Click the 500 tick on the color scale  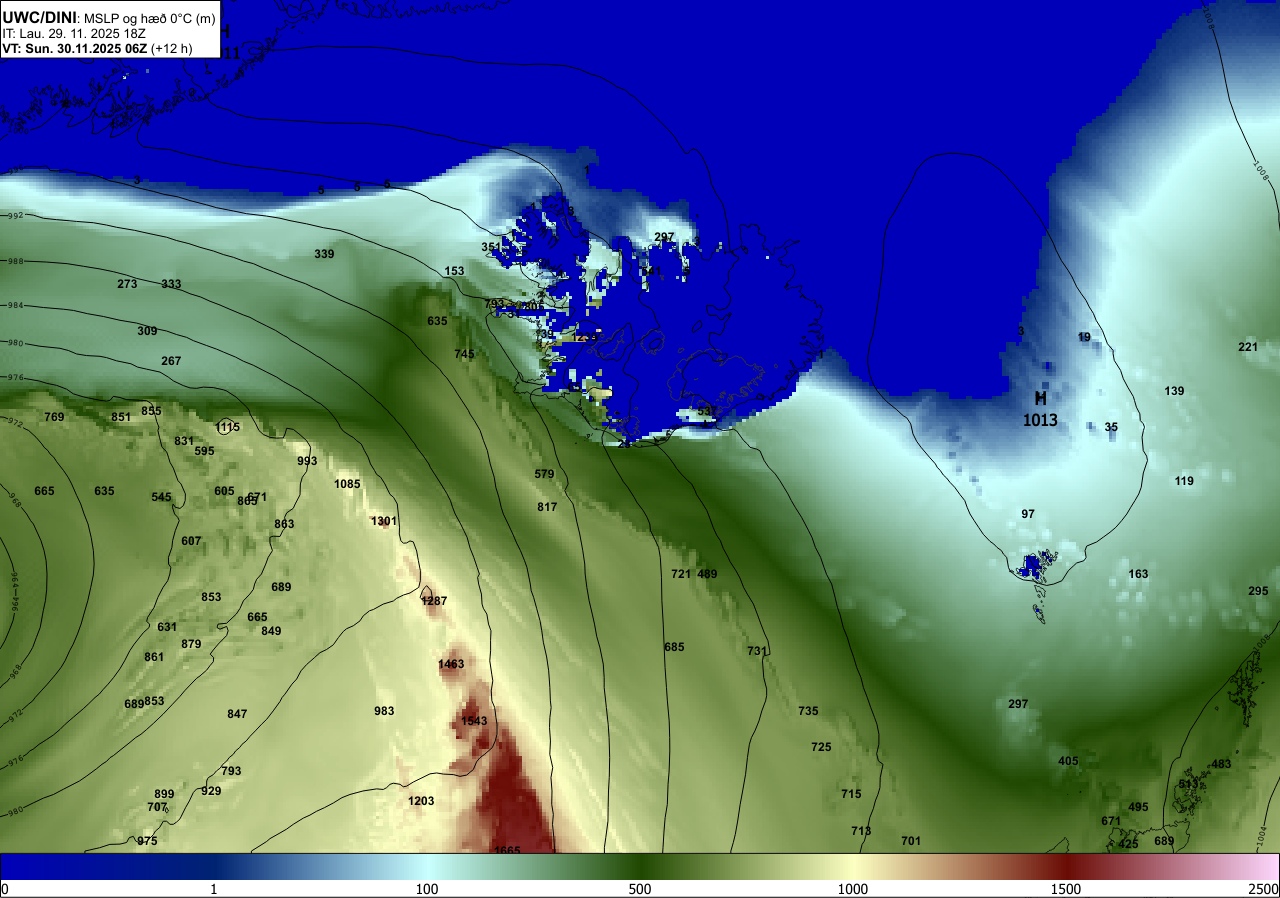pos(640,889)
